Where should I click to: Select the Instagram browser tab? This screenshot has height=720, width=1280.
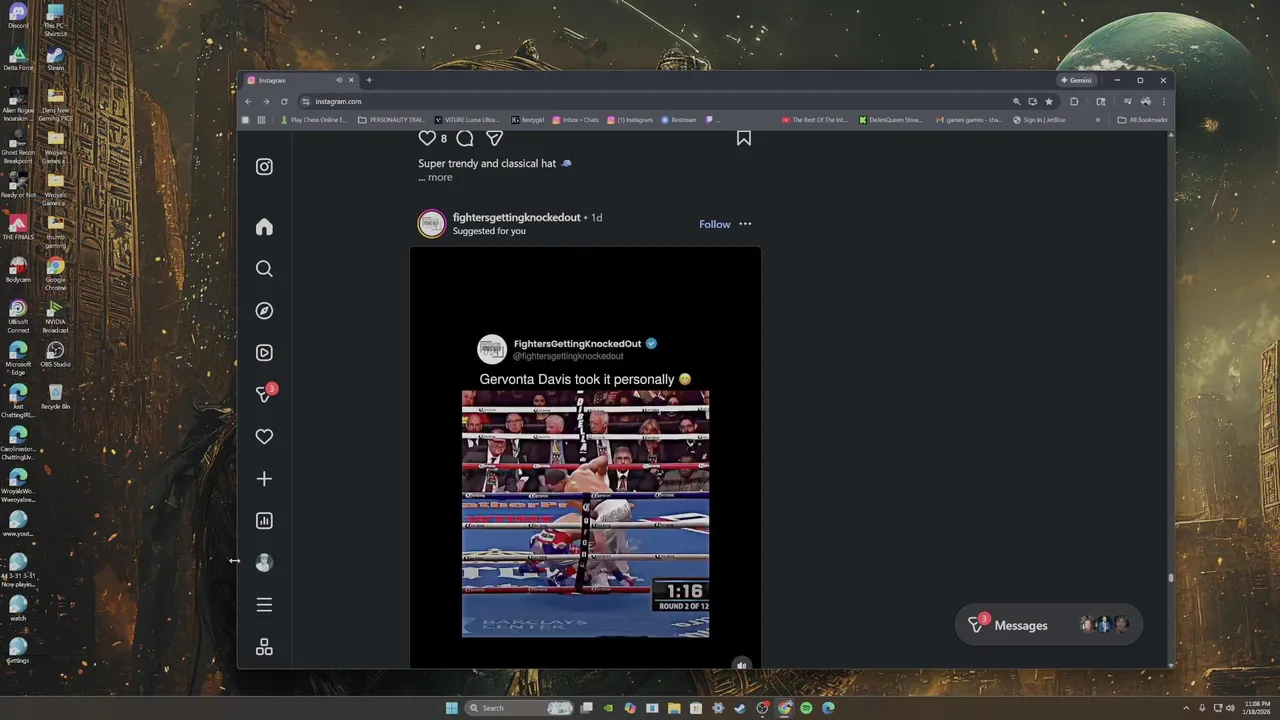(300, 80)
